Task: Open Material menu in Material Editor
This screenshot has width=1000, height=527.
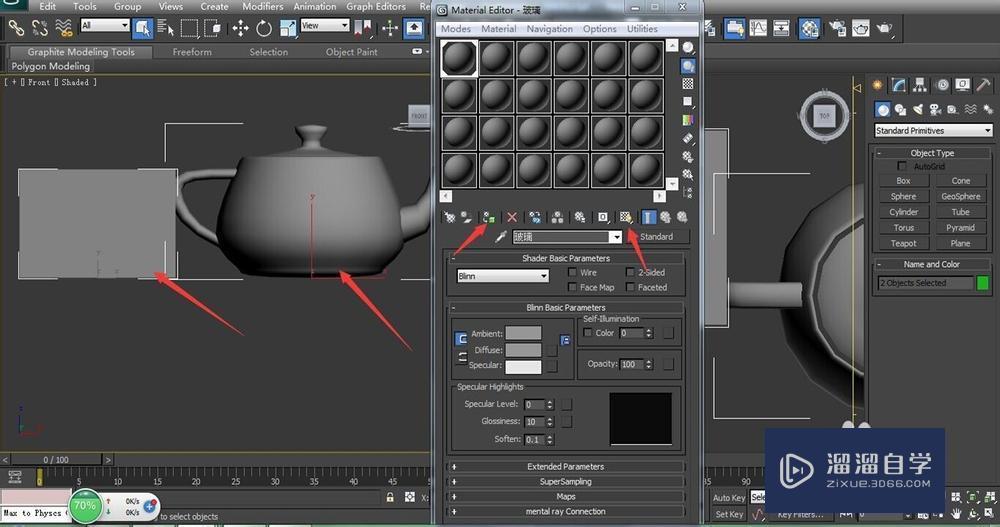Action: click(x=499, y=29)
